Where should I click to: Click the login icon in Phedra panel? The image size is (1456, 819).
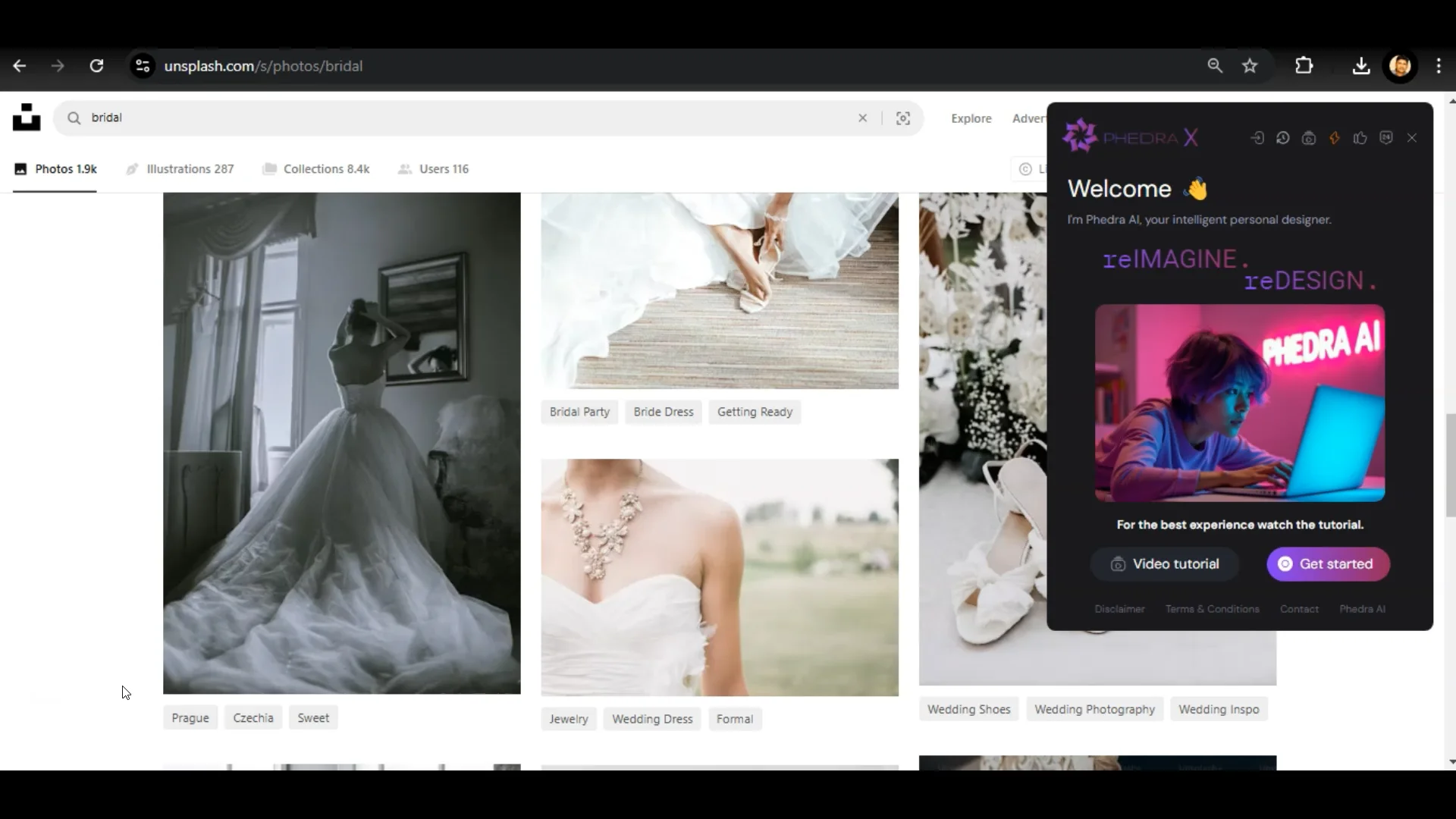tap(1257, 138)
